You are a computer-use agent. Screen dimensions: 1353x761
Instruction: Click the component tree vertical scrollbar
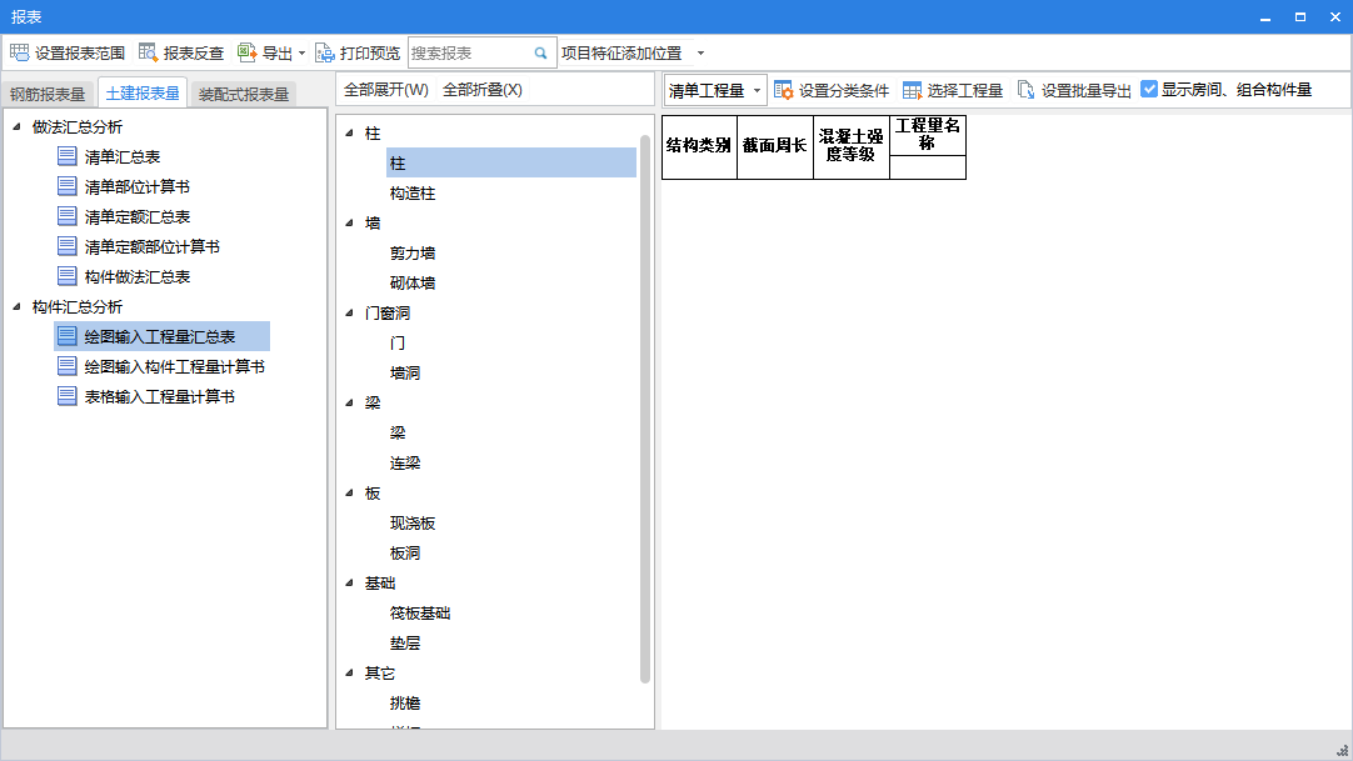click(x=645, y=410)
